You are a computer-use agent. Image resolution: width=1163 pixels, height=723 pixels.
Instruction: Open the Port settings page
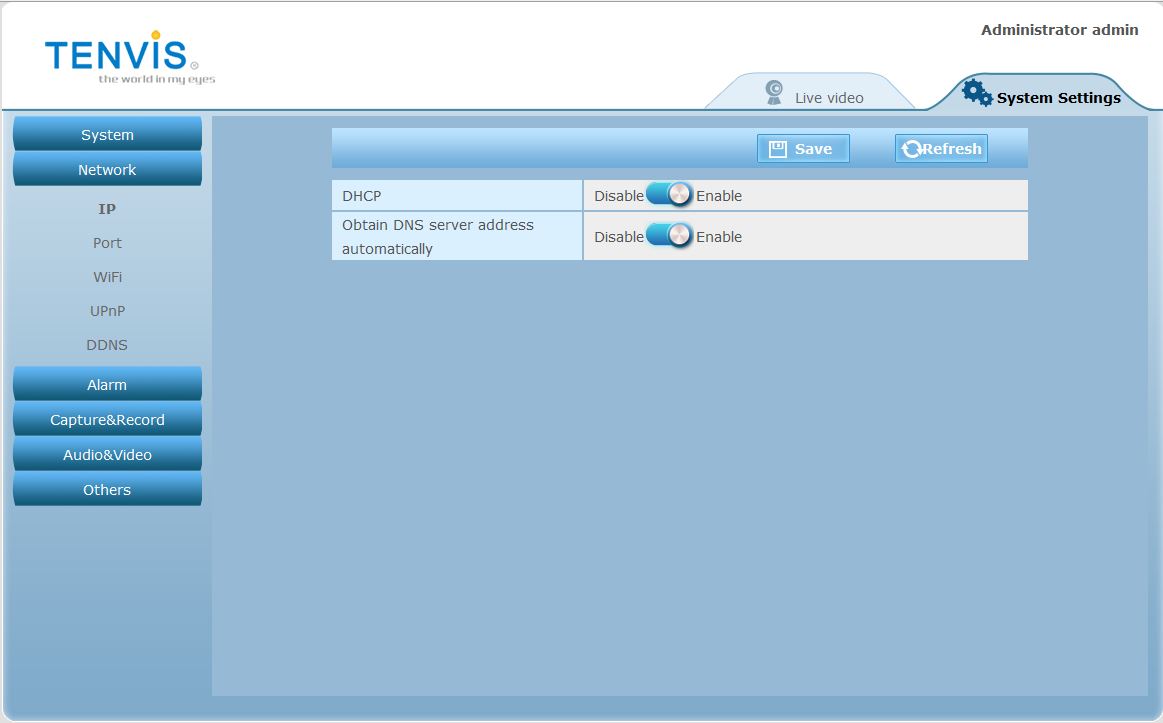pyautogui.click(x=107, y=243)
